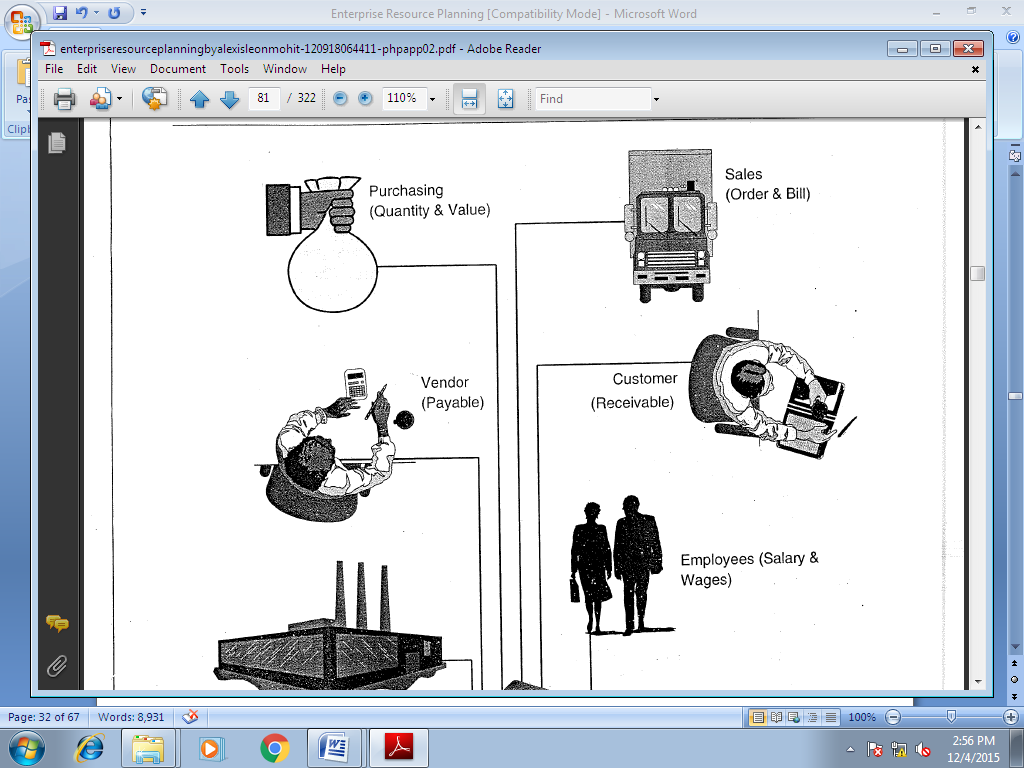Viewport: 1024px width, 768px height.
Task: Switch Word to Full Screen Reading view
Action: (776, 717)
